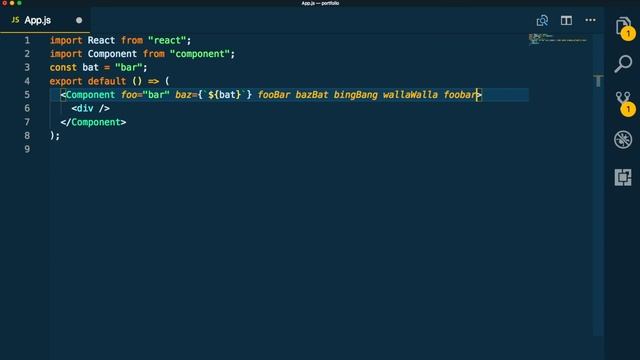This screenshot has width=640, height=360.
Task: Click the foo attribute on line 5
Action: (129, 95)
